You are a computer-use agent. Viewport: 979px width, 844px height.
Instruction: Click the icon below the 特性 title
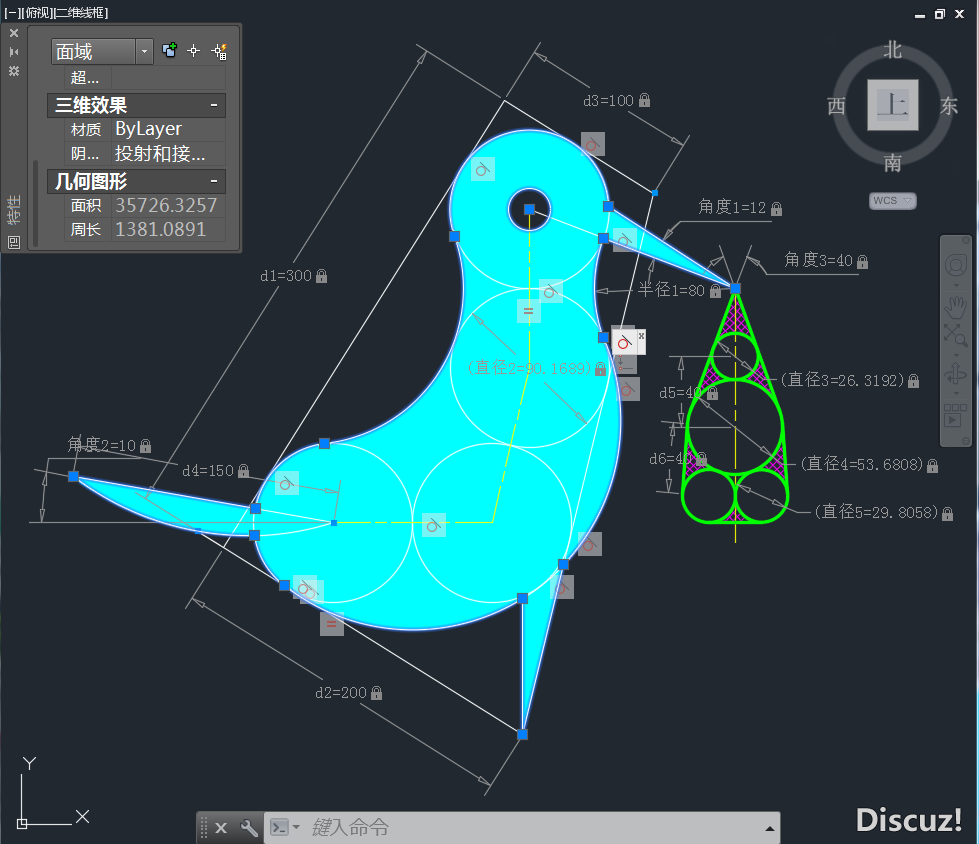(14, 242)
